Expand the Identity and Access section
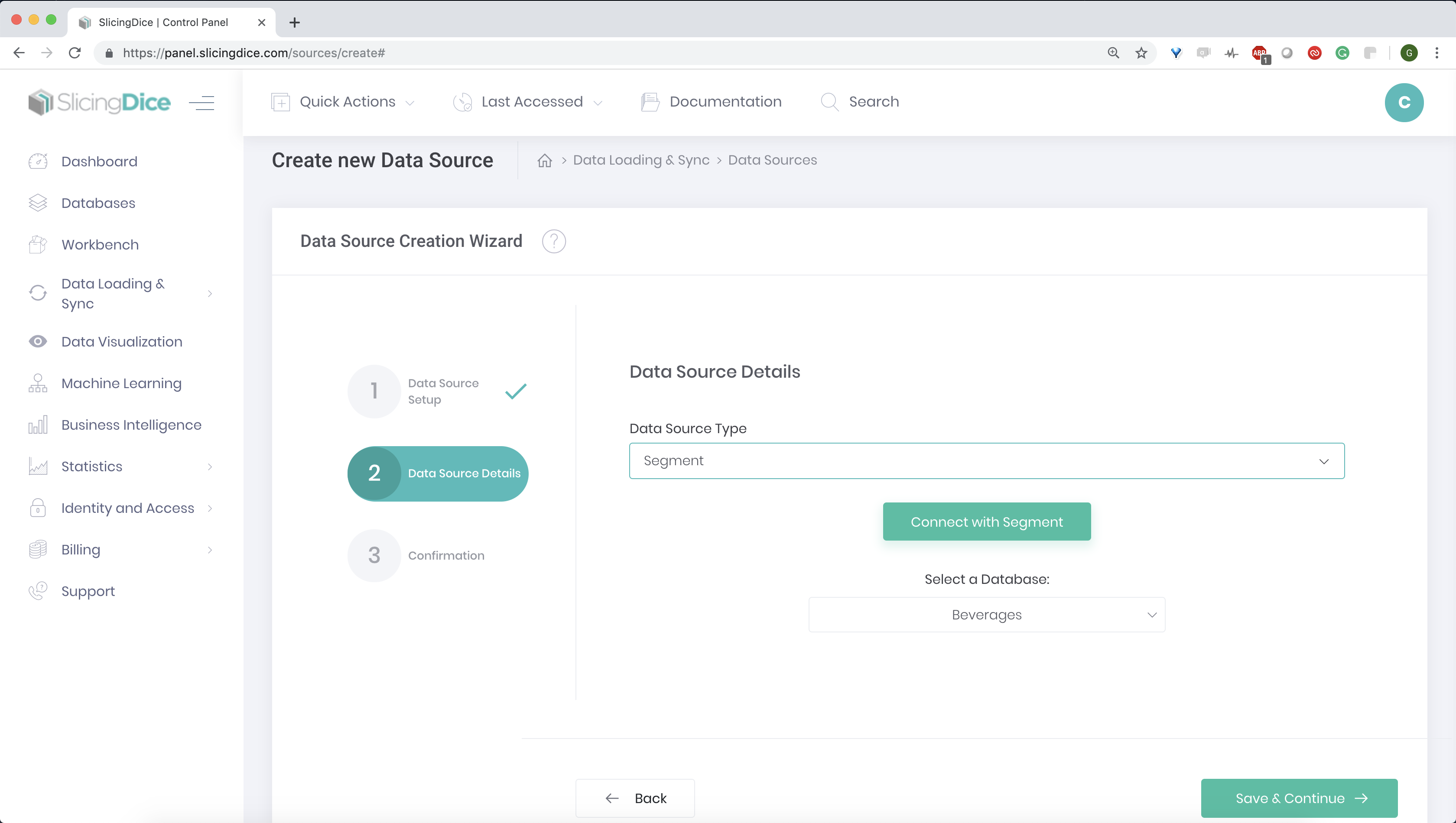This screenshot has height=823, width=1456. [127, 508]
